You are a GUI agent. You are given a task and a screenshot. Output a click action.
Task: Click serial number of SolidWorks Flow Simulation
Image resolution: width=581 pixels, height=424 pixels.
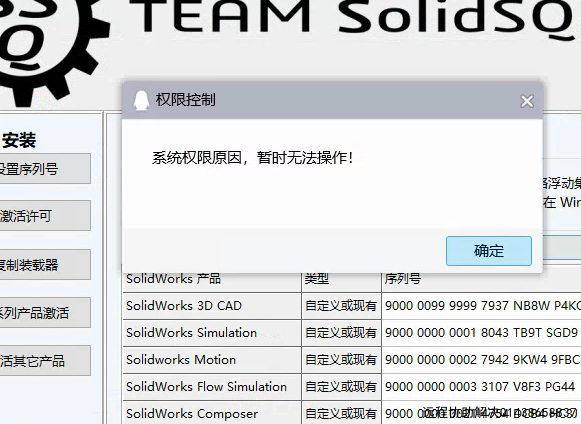click(481, 387)
